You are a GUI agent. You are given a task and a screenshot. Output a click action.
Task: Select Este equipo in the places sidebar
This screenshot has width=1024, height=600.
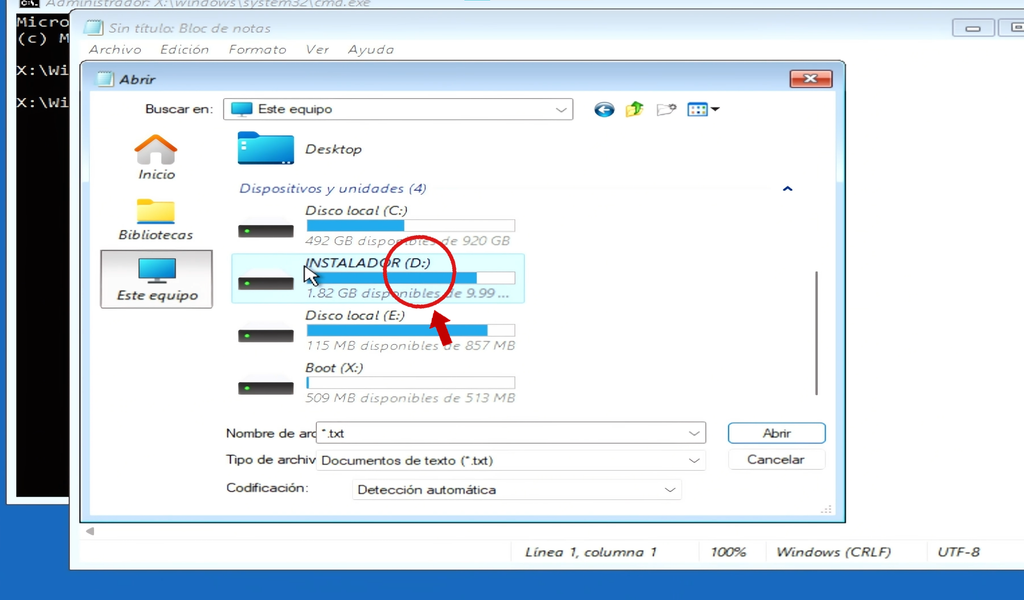coord(157,279)
